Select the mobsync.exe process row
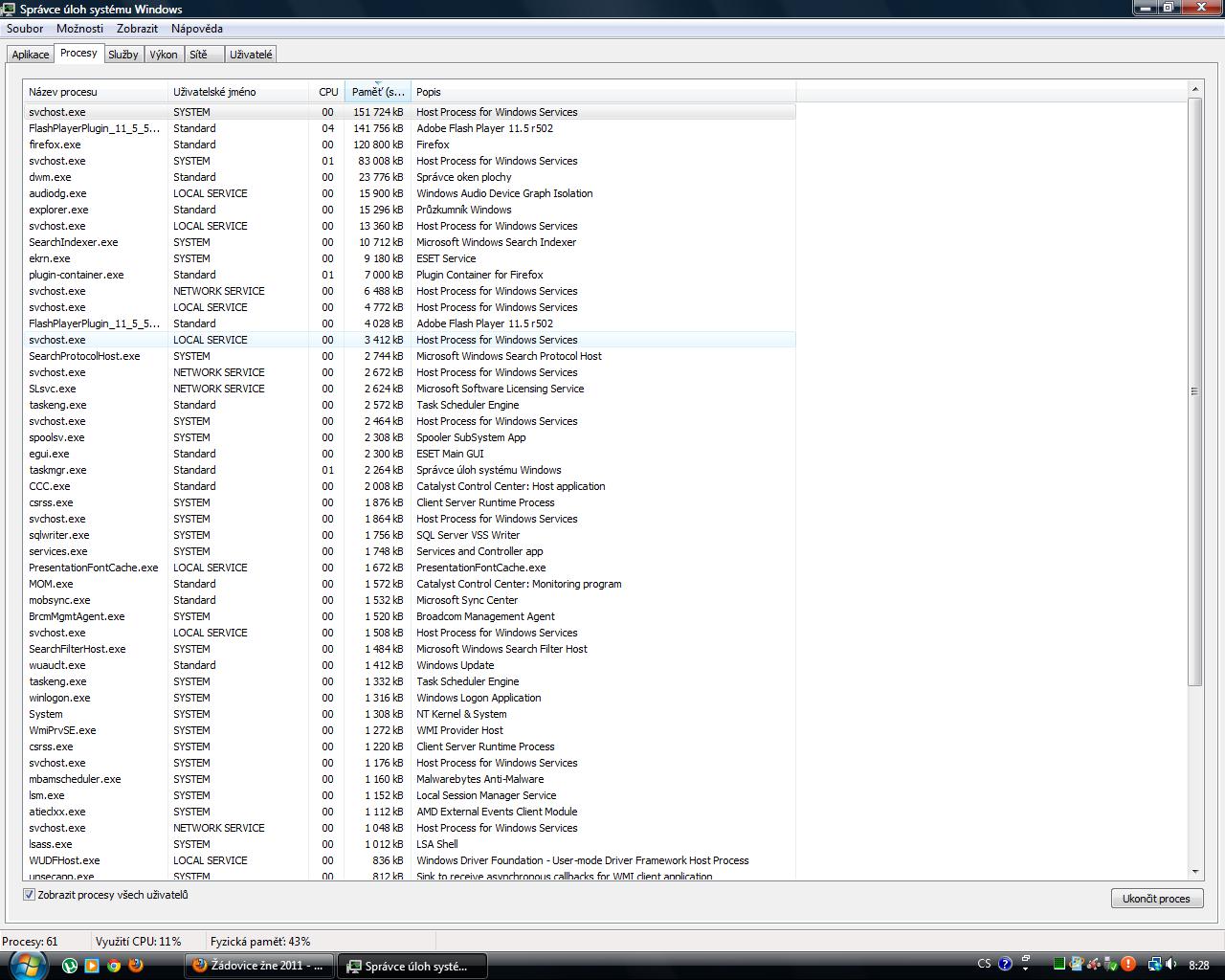 point(410,600)
